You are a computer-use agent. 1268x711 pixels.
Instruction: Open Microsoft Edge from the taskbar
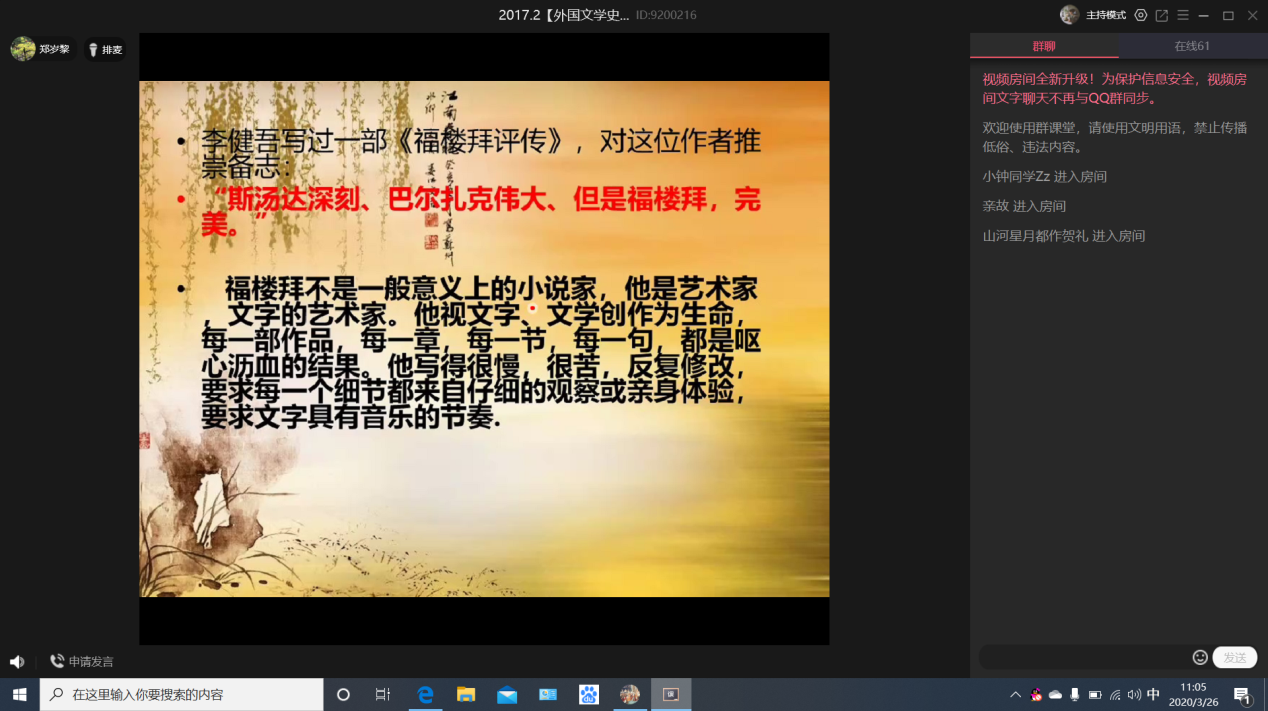[425, 695]
